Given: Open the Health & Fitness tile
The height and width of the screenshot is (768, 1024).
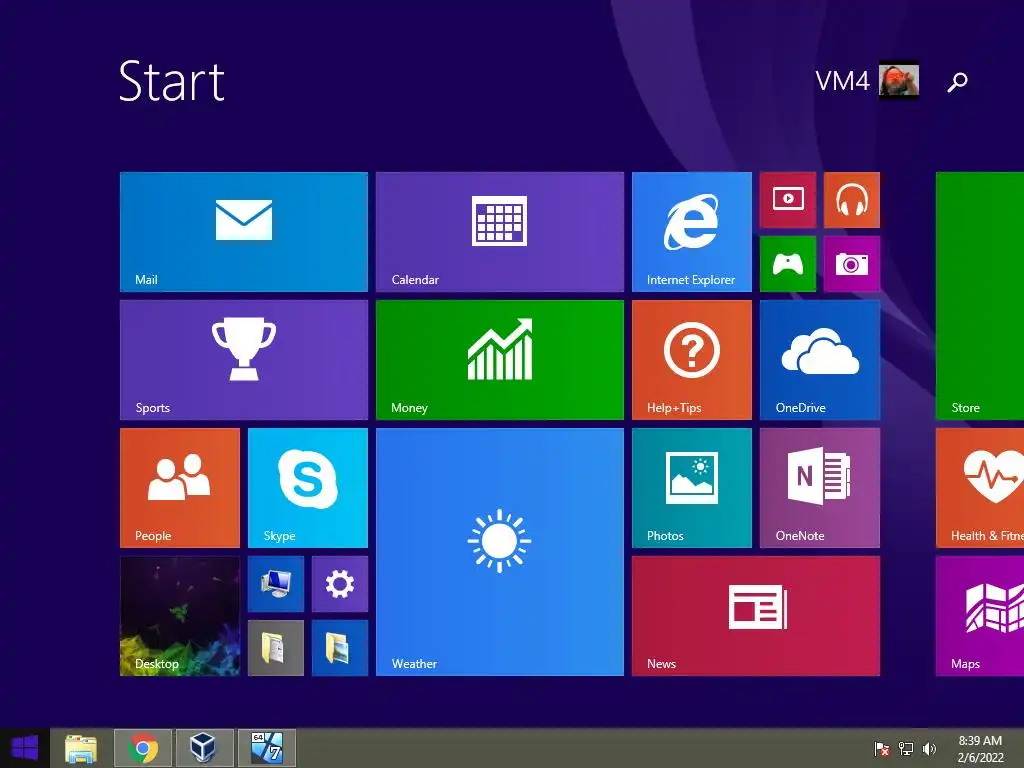Looking at the screenshot, I should point(980,488).
